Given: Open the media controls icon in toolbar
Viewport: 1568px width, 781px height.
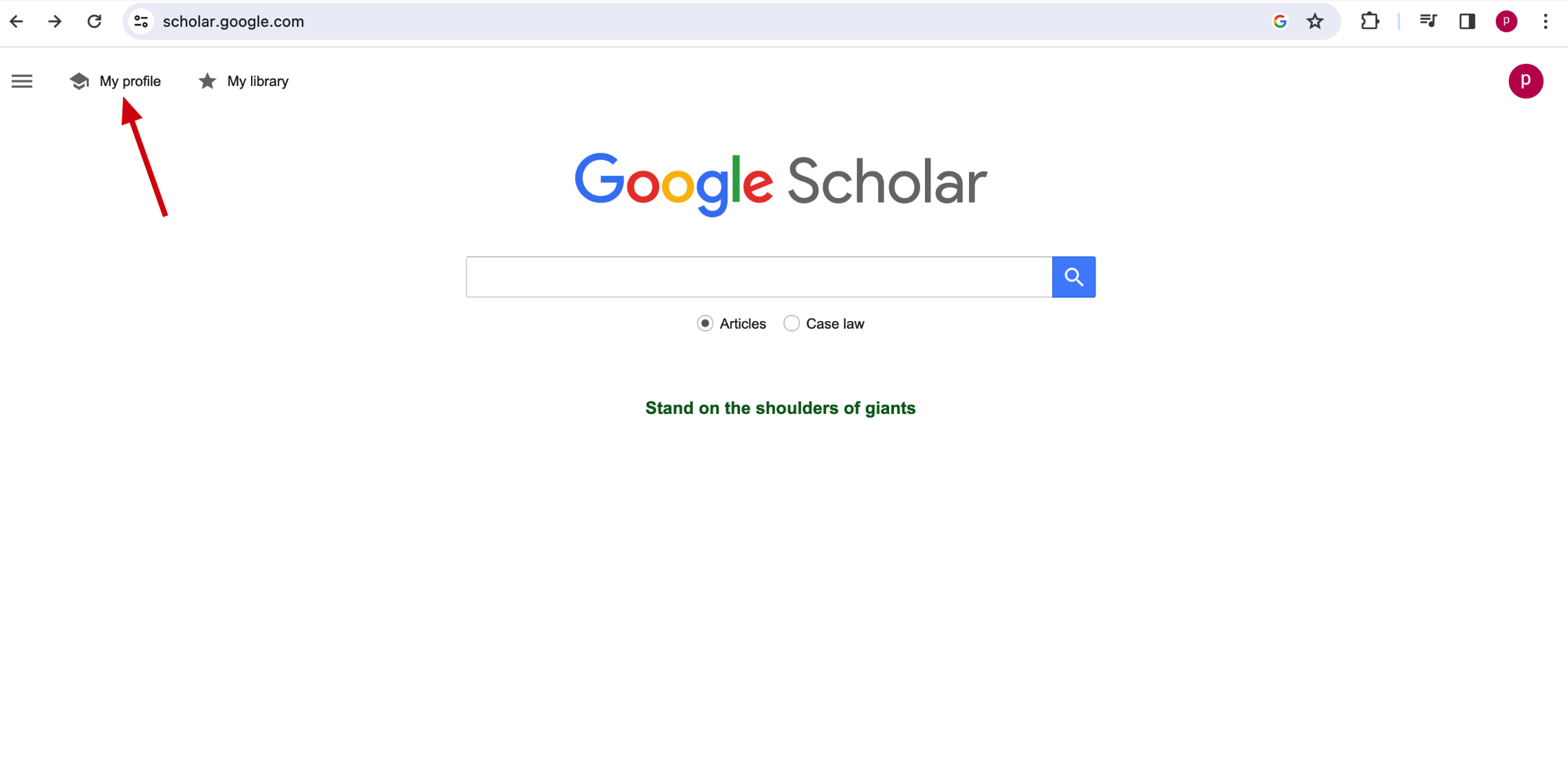Looking at the screenshot, I should [1428, 21].
